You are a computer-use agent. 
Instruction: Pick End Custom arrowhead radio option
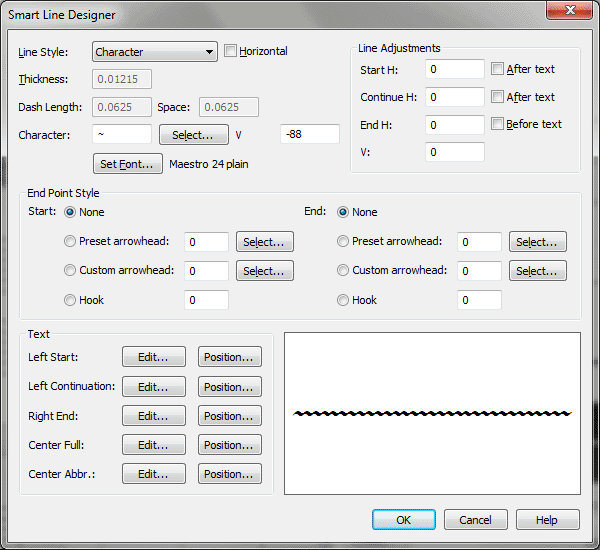(343, 270)
